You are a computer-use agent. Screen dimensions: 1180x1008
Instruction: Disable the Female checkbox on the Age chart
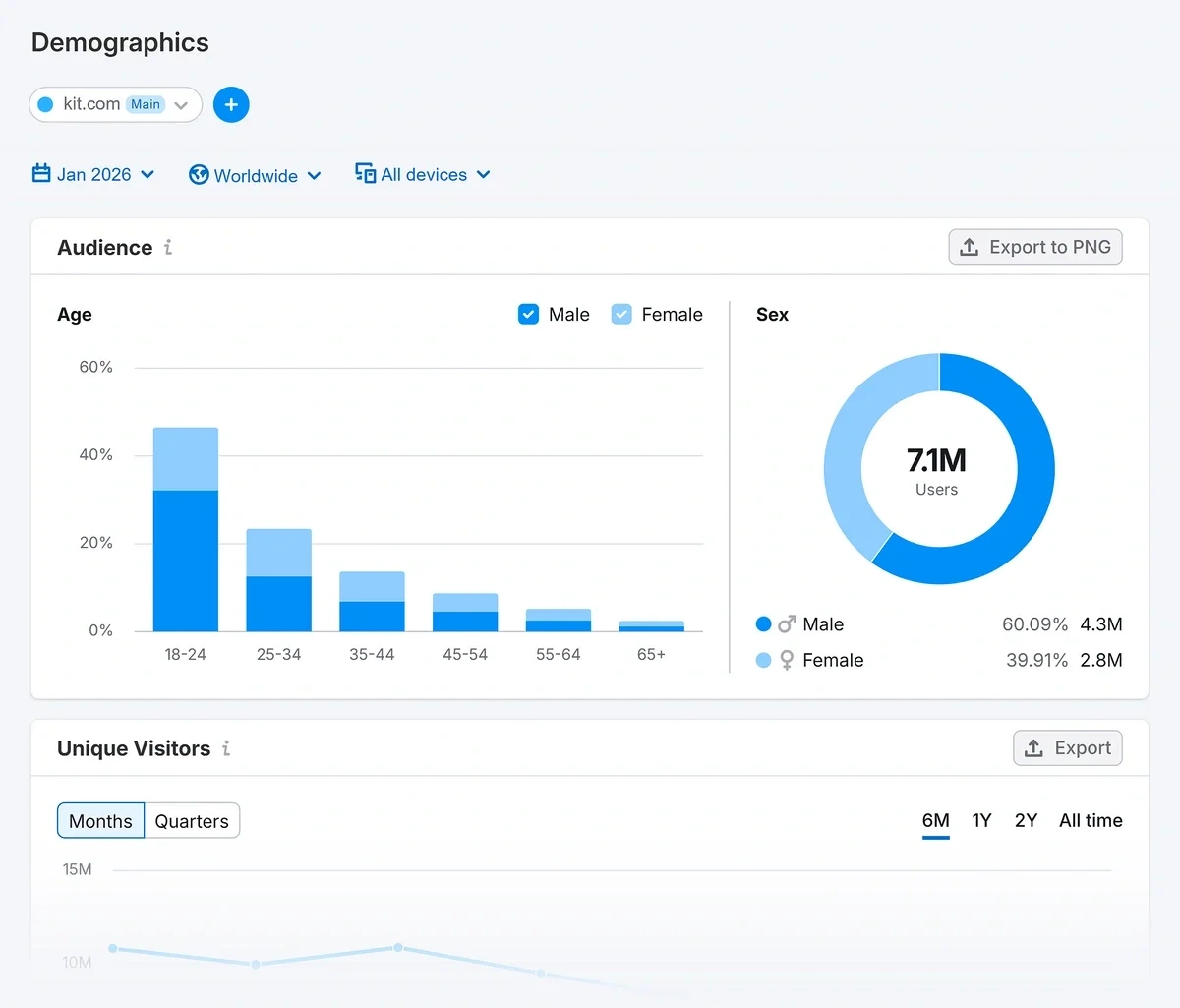pyautogui.click(x=621, y=314)
